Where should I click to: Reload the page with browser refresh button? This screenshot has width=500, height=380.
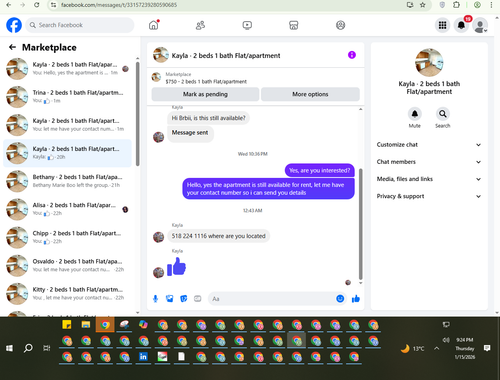pyautogui.click(x=37, y=5)
